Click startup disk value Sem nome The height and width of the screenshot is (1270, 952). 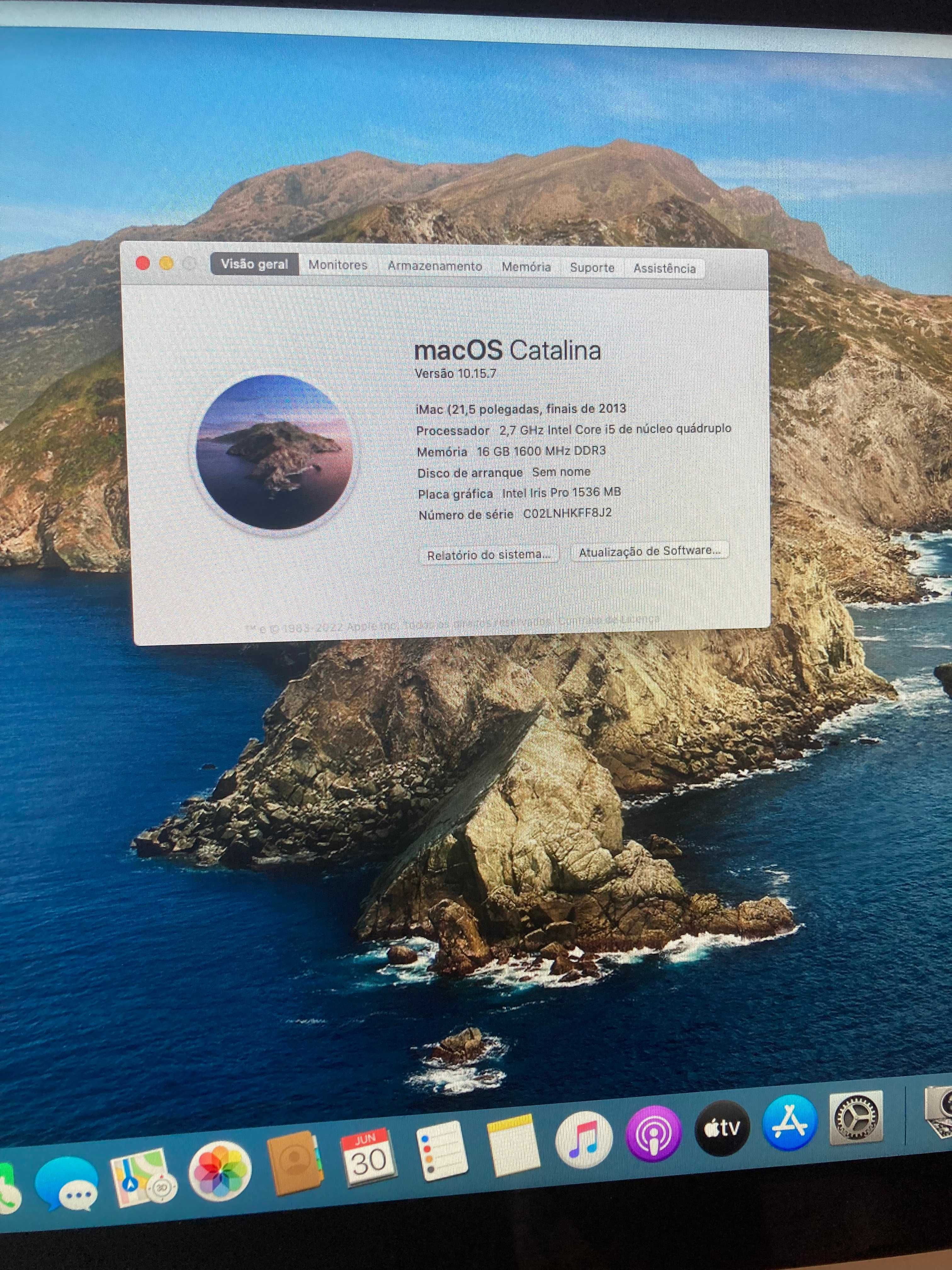point(561,472)
